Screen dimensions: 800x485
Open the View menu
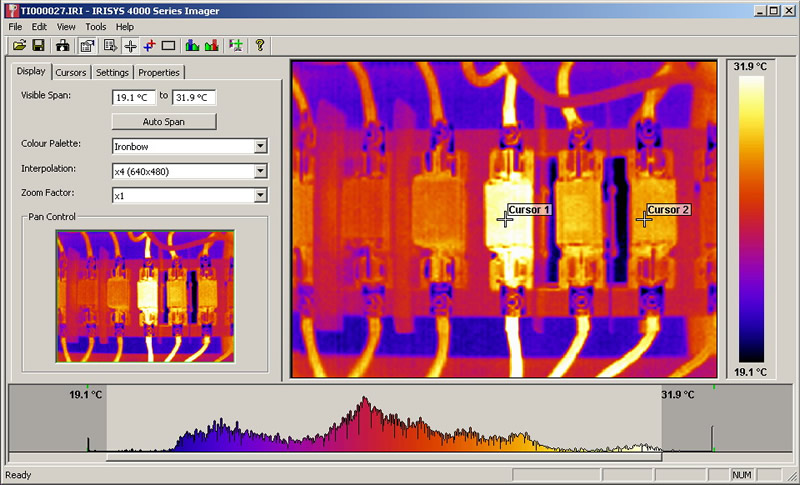click(66, 26)
